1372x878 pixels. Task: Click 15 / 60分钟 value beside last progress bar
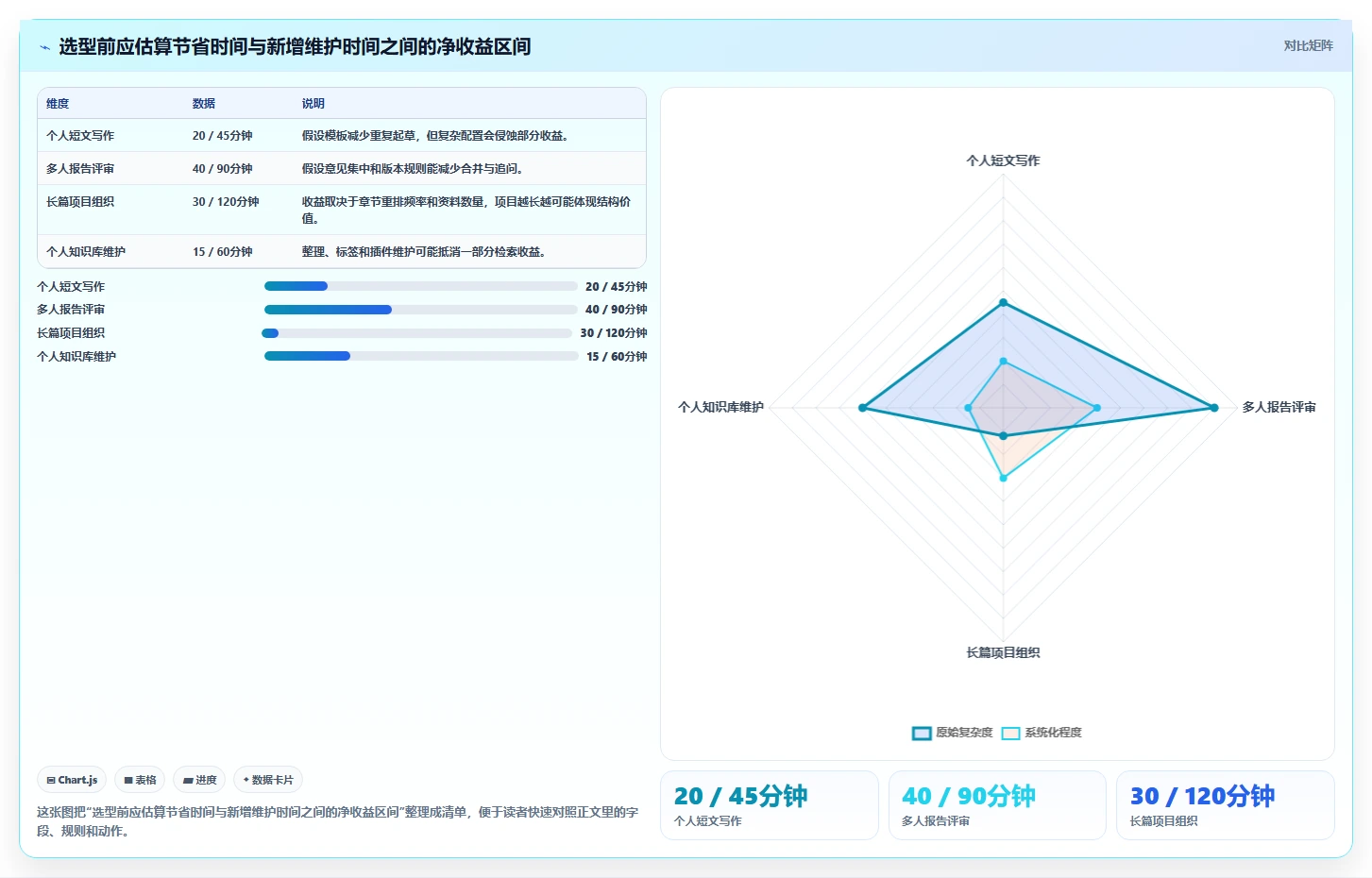point(617,356)
